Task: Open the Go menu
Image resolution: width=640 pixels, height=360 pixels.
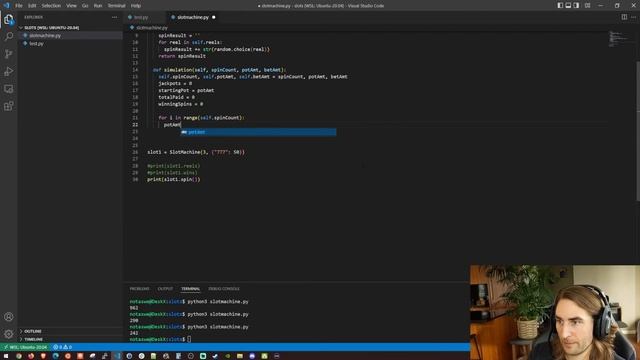Action: [85, 6]
